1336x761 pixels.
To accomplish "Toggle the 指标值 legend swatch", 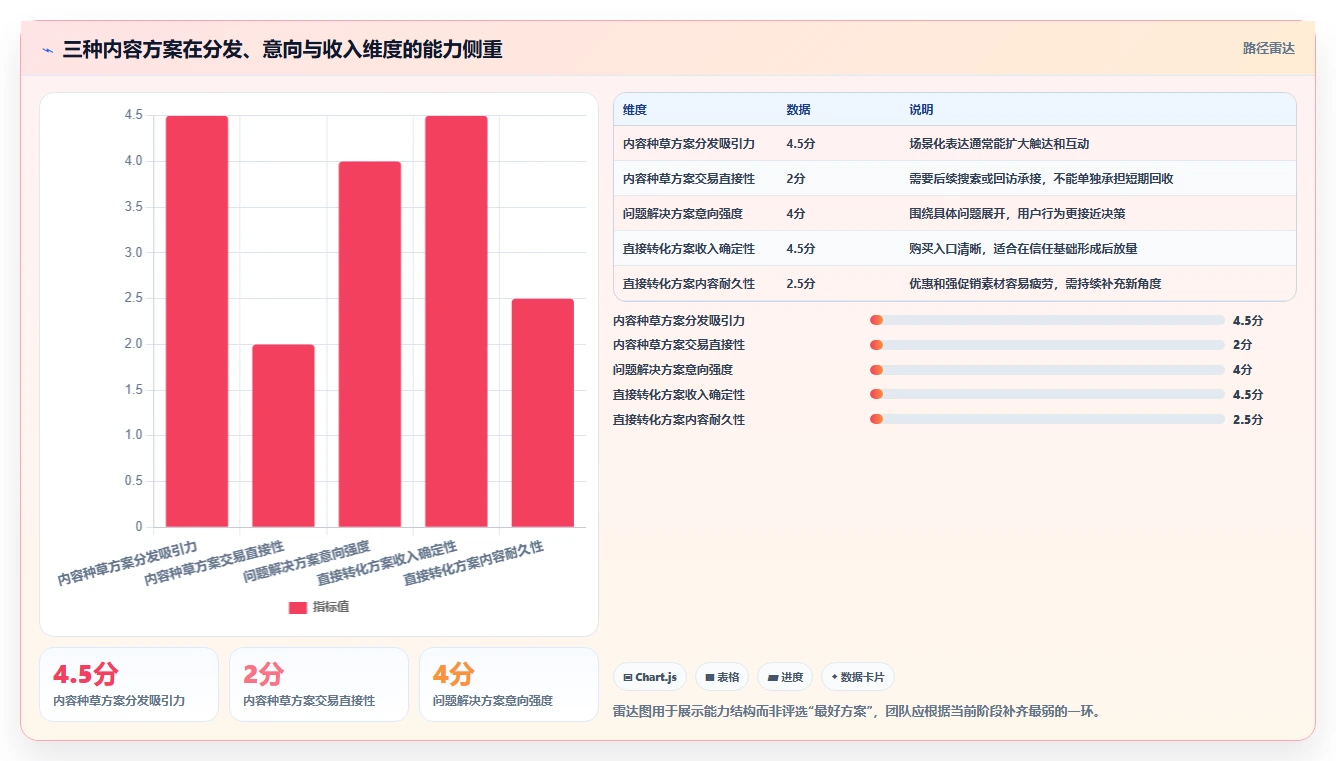I will 298,607.
